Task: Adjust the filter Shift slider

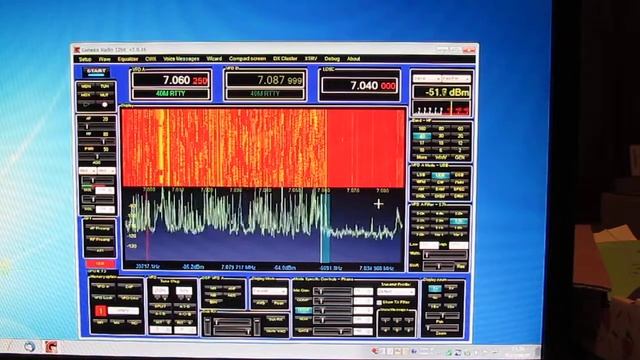Action: tap(438, 266)
